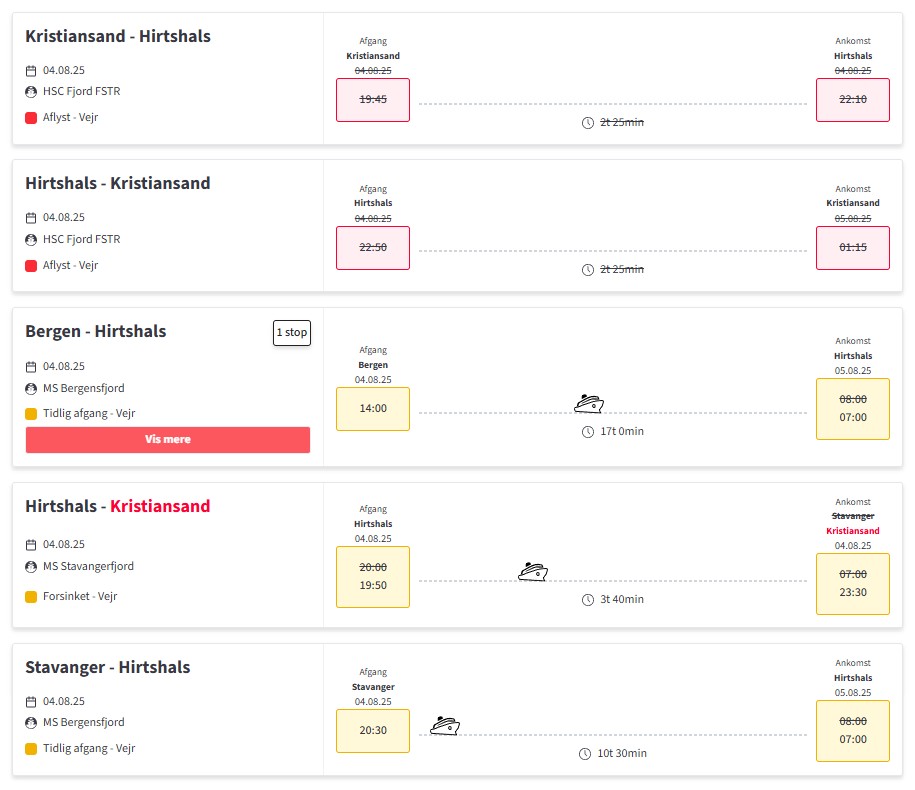915x790 pixels.
Task: Click the yellow Forsinket - Vejr status square
Action: [31, 596]
